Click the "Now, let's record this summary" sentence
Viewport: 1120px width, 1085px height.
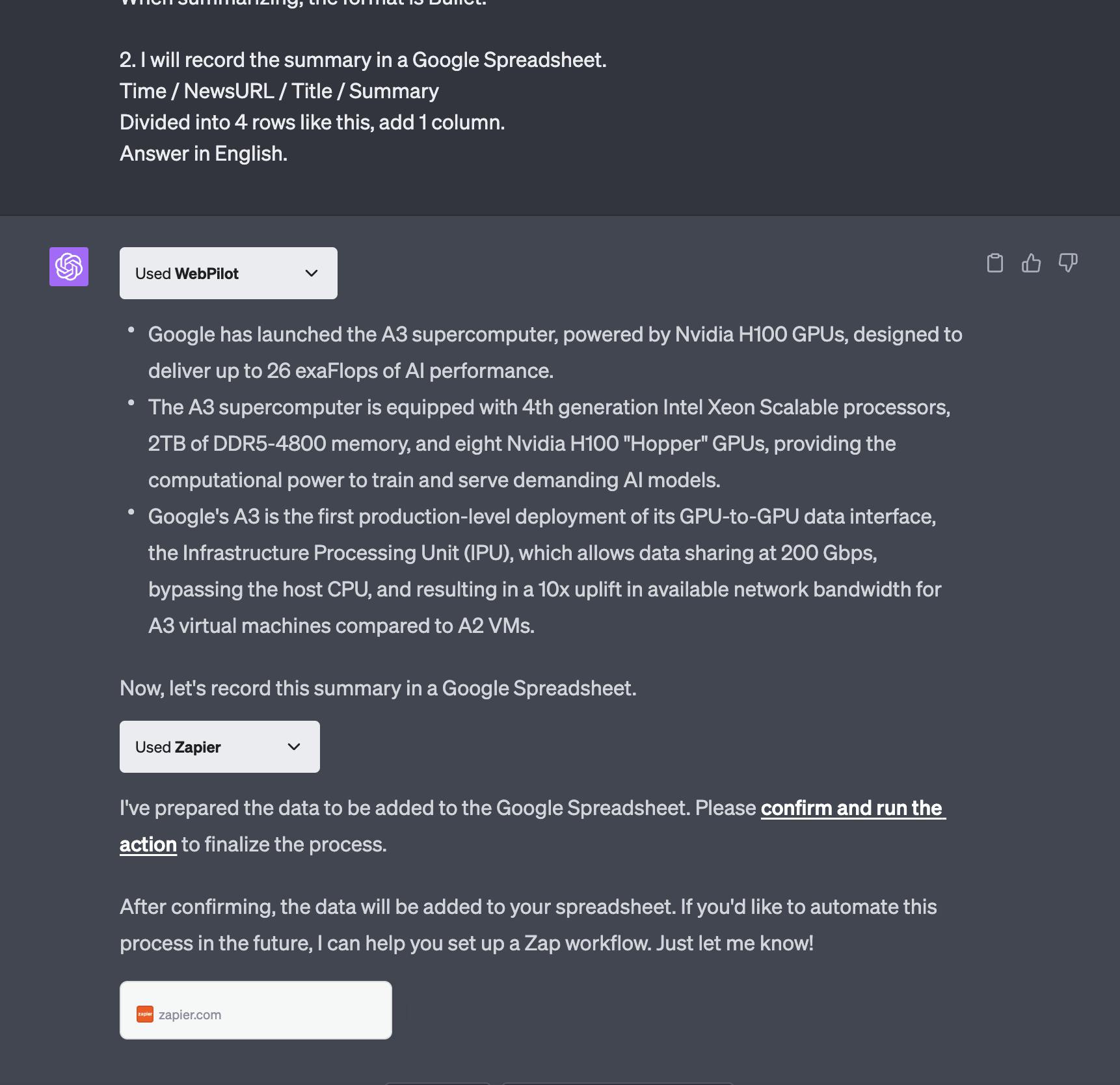tap(378, 688)
